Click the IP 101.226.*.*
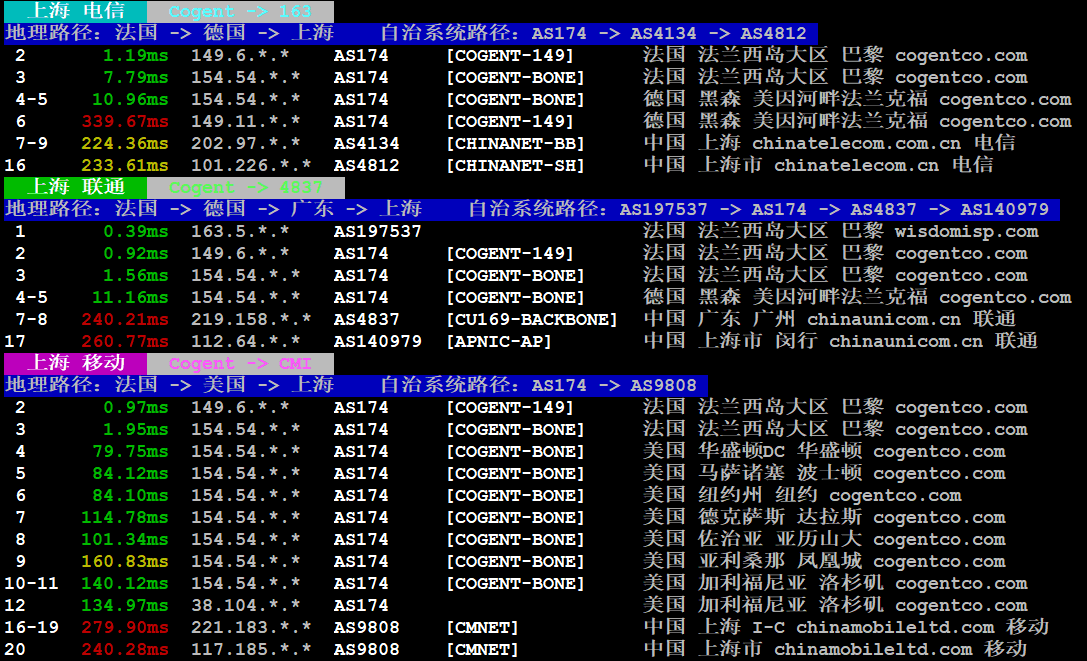Screen dimensions: 1087x661 (251, 166)
